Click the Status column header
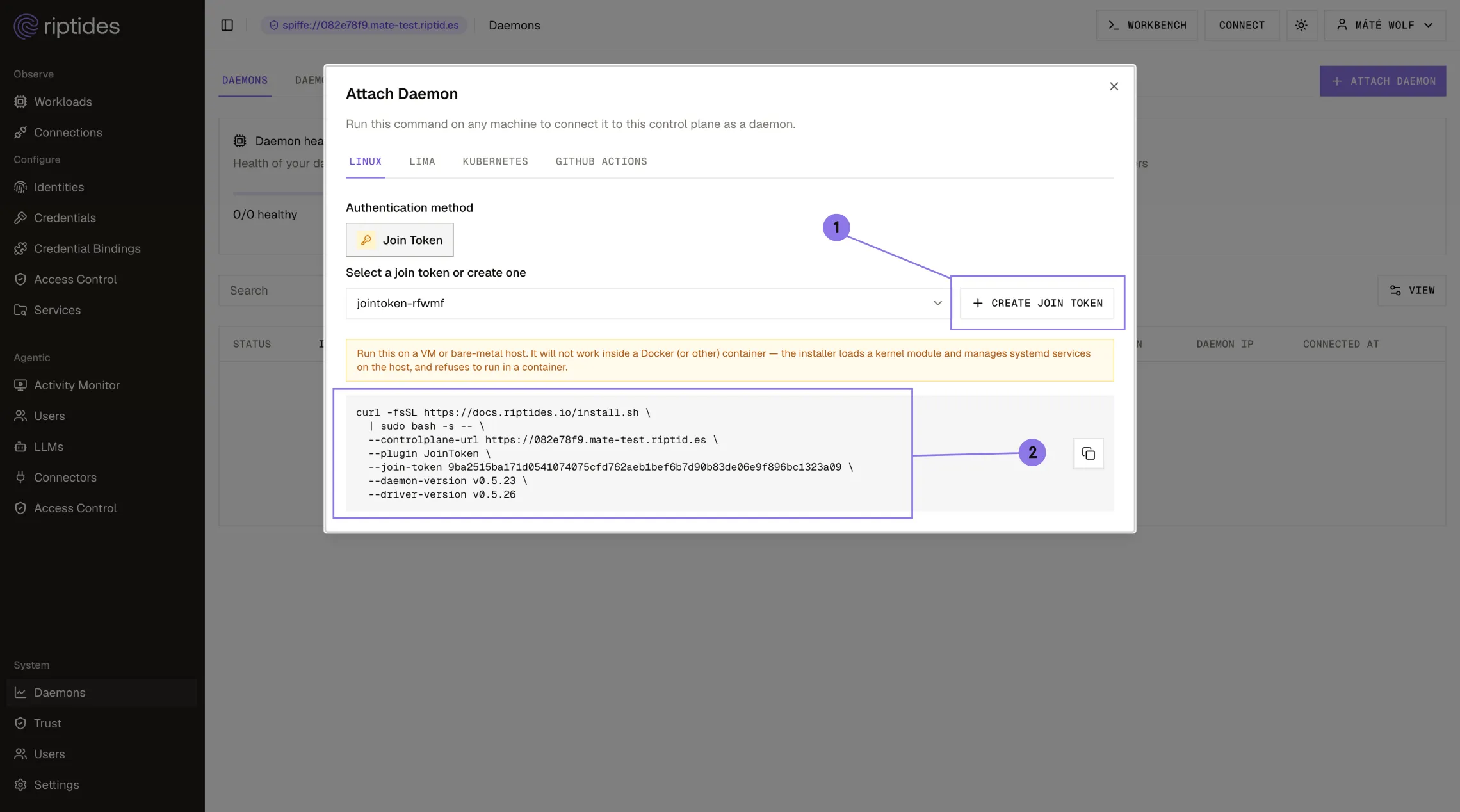Viewport: 1460px width, 812px height. click(x=252, y=344)
